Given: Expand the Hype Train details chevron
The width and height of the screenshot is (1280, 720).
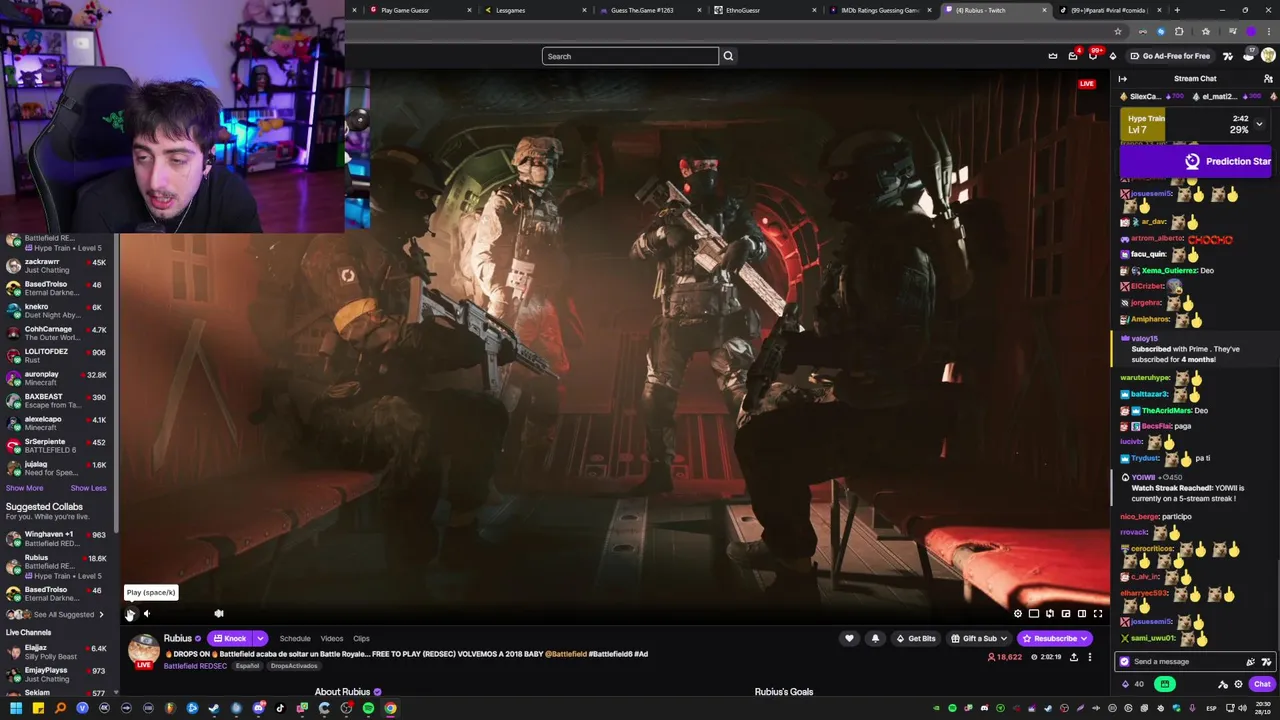Looking at the screenshot, I should click(1259, 124).
